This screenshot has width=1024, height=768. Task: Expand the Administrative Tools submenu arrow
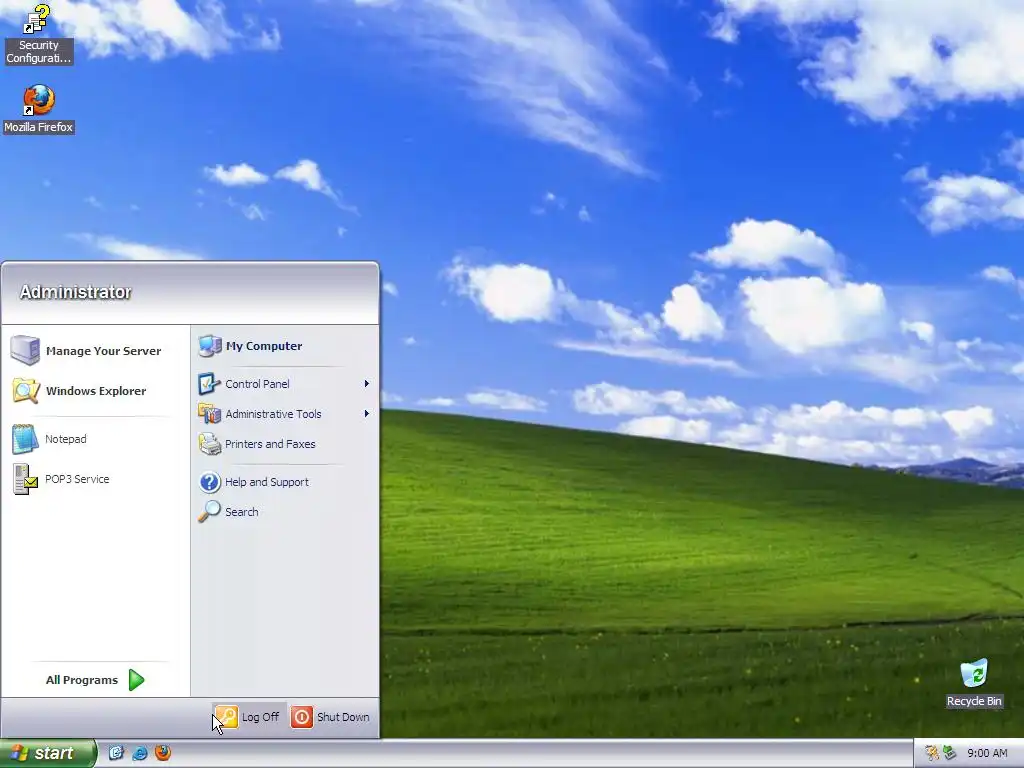point(367,413)
